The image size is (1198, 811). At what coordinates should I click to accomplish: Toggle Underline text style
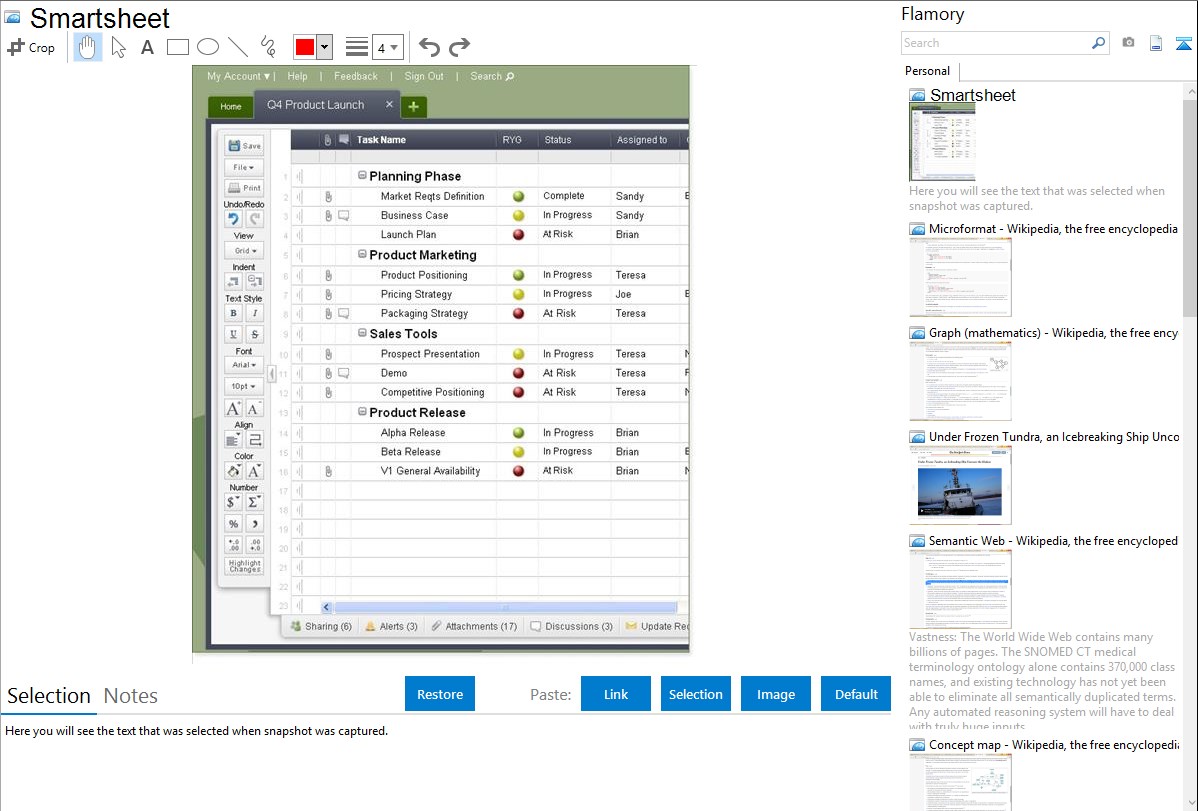(234, 334)
